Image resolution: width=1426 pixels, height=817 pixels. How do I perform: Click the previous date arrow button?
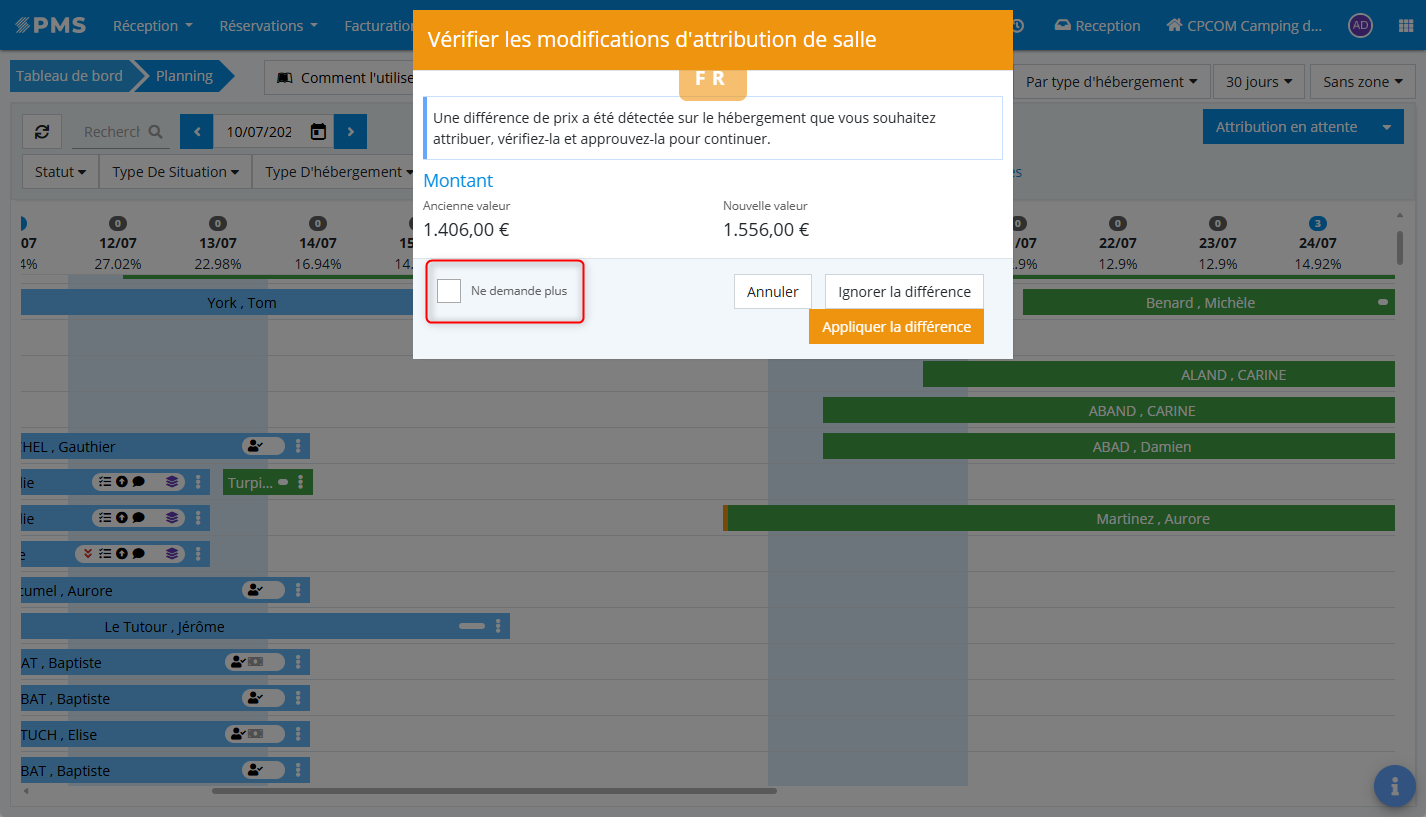click(x=196, y=132)
